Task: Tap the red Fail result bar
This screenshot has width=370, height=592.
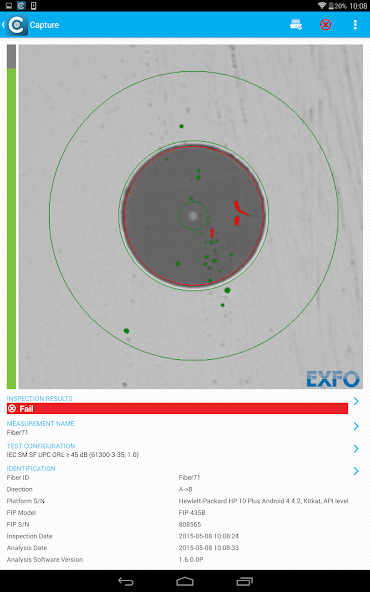Action: tap(177, 409)
